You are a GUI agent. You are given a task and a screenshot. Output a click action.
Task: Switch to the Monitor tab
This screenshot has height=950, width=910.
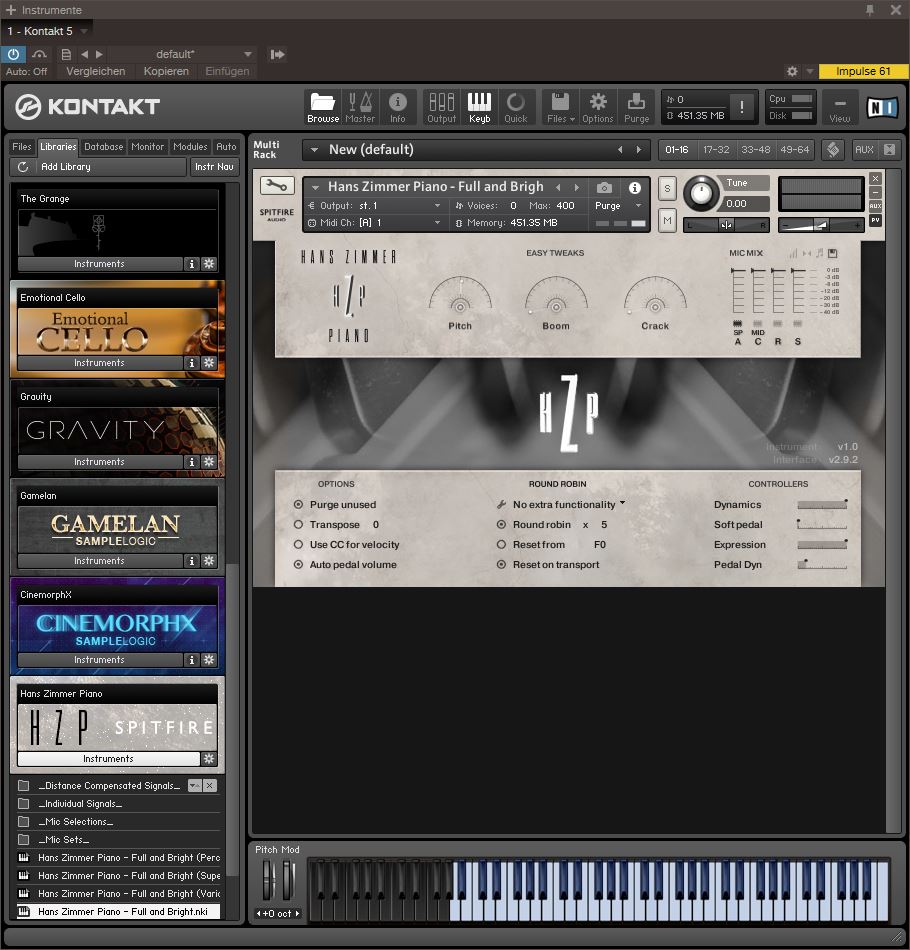147,147
